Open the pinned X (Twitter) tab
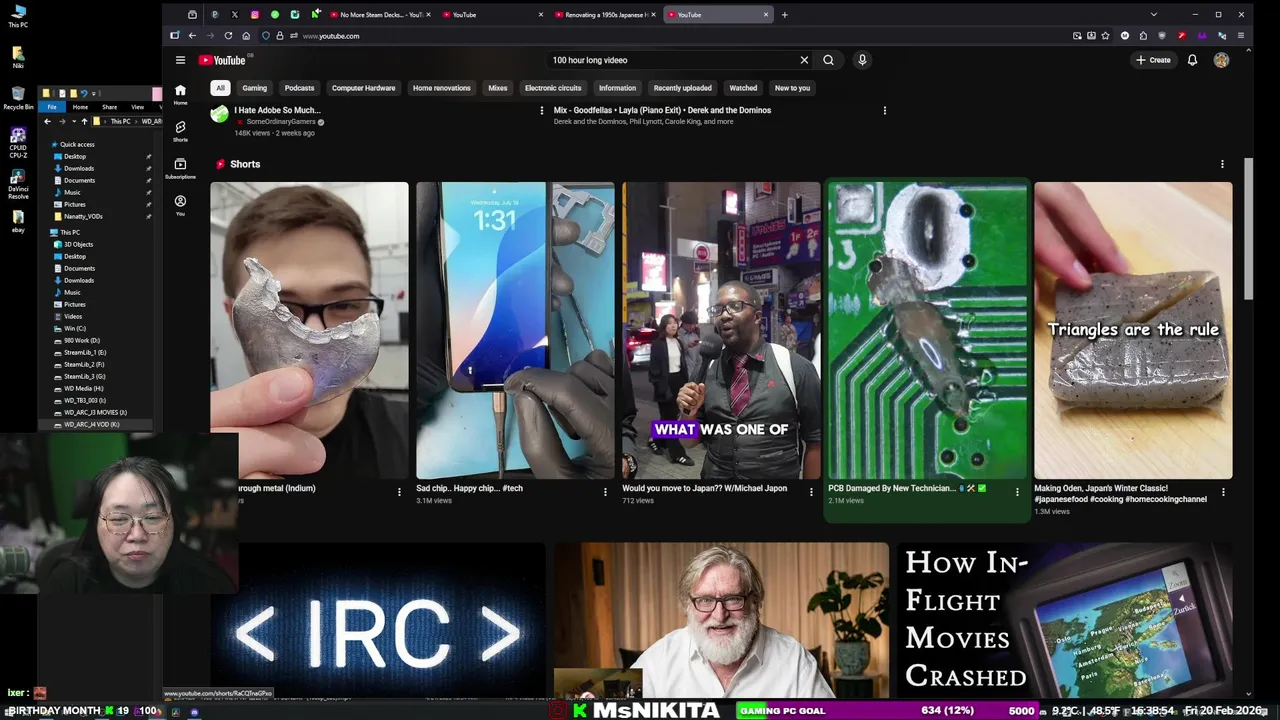1280x720 pixels. coord(234,15)
